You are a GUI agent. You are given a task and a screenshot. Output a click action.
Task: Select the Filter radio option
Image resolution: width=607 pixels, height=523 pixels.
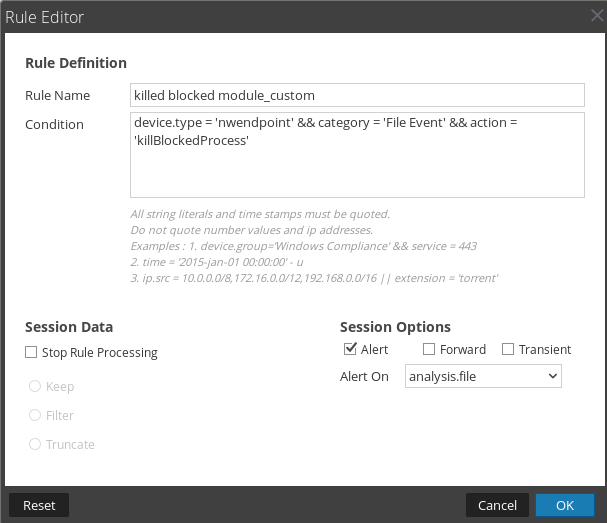click(35, 415)
